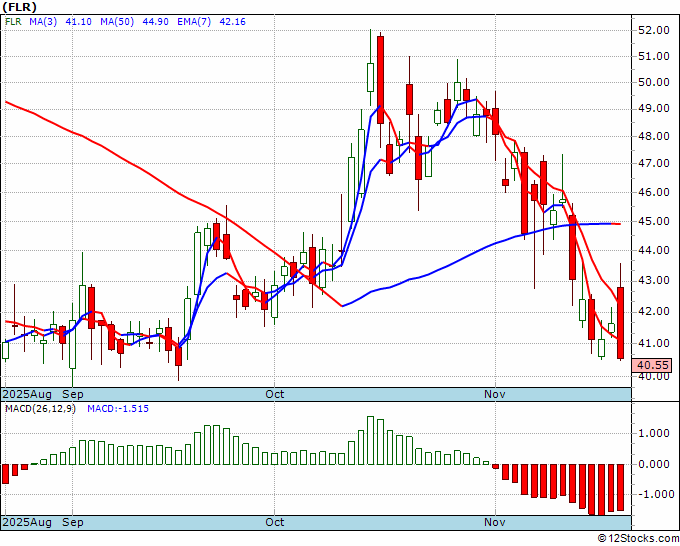Viewport: 680px width, 546px height.
Task: Click the MACD(26,12,9) indicator label
Action: point(40,409)
